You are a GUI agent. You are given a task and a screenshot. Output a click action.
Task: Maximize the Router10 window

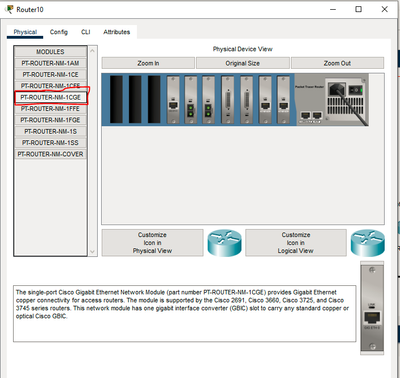[358, 9]
